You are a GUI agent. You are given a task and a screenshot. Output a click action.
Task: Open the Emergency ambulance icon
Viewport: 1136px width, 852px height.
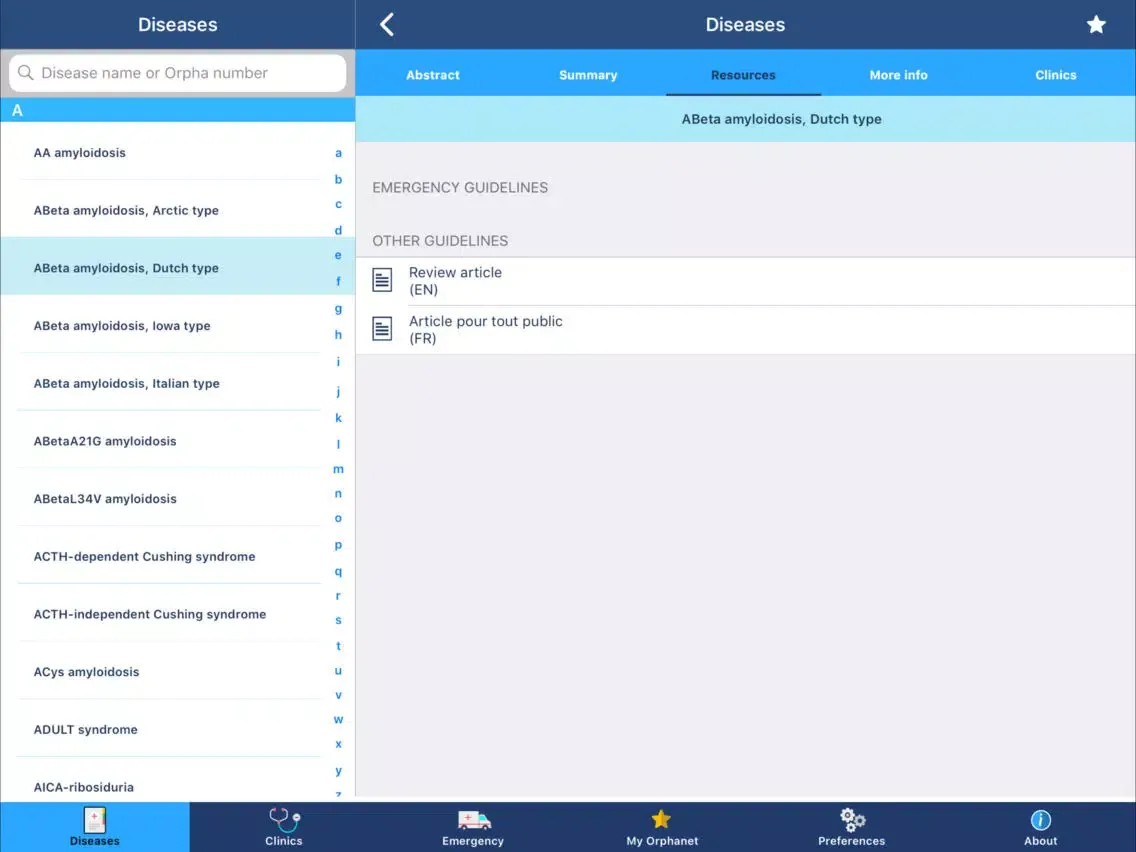473,821
